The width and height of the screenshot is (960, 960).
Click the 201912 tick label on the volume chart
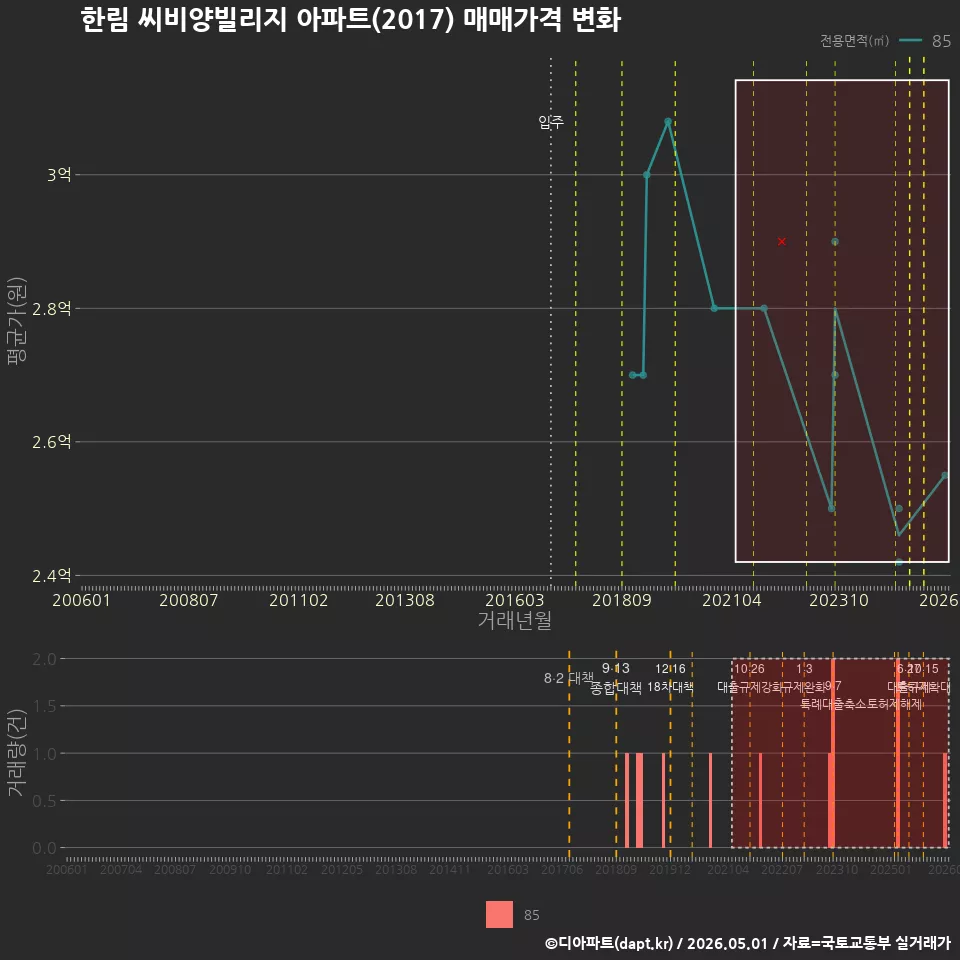670,869
